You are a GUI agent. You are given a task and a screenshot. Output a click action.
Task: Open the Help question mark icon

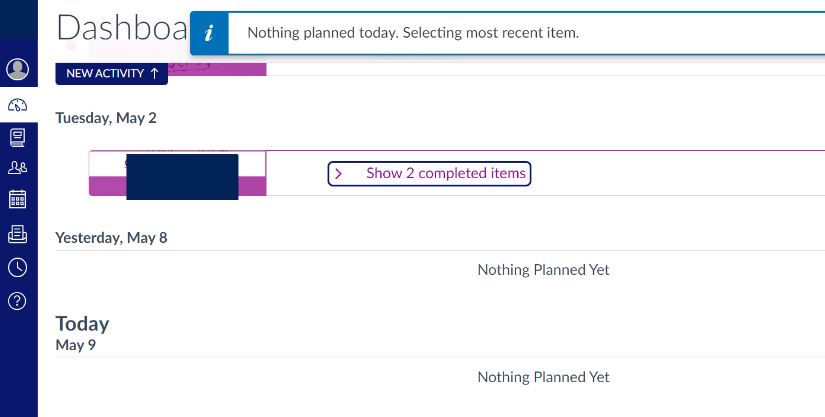pos(17,301)
